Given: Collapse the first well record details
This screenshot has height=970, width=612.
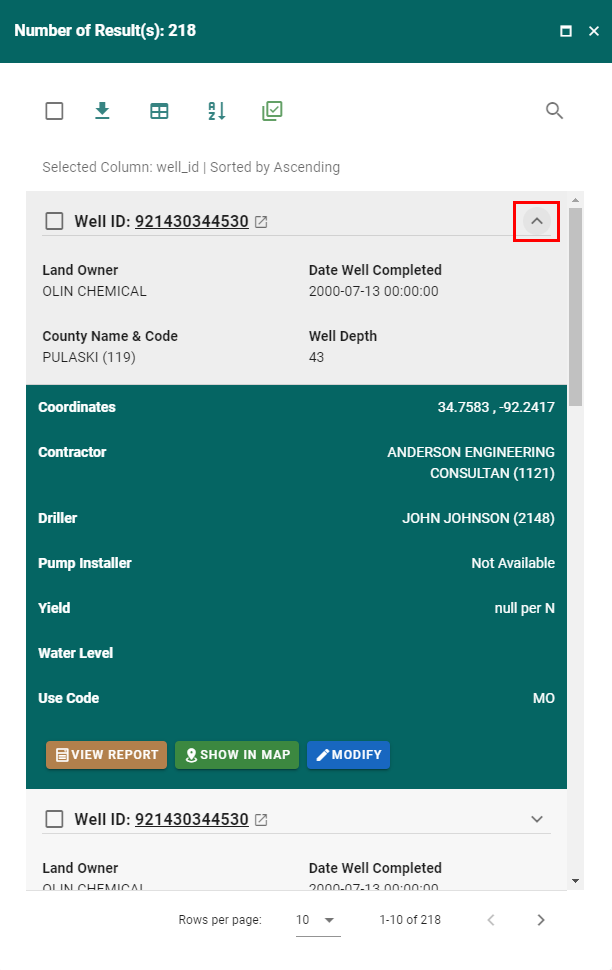Looking at the screenshot, I should click(x=537, y=221).
